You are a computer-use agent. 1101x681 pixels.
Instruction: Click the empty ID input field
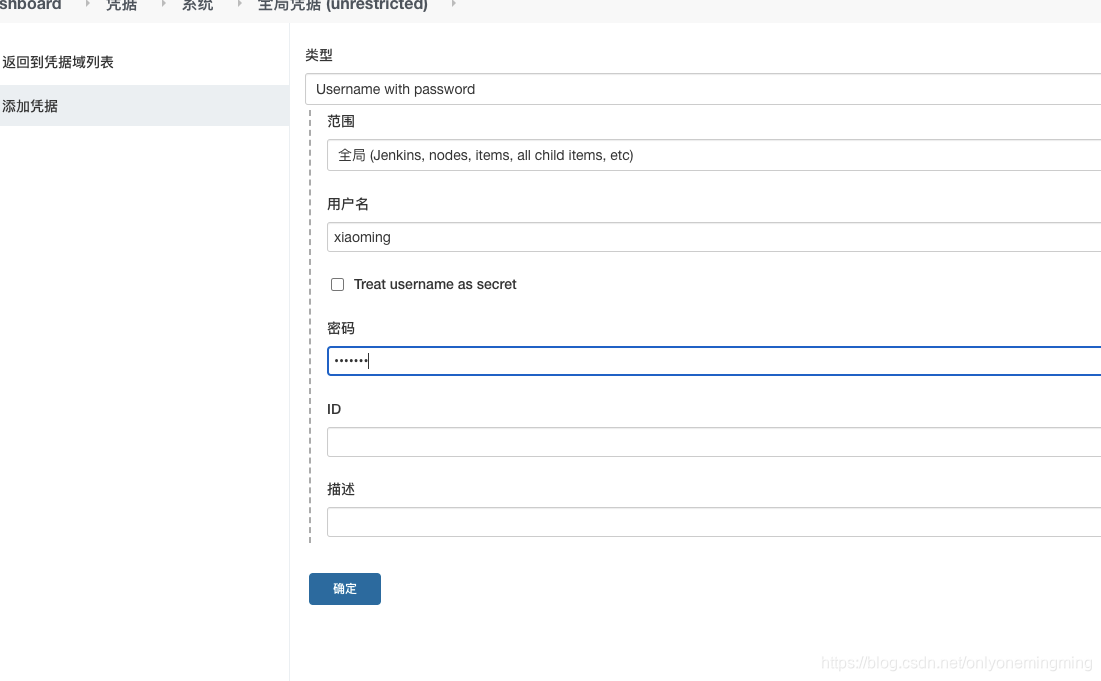[x=714, y=442]
